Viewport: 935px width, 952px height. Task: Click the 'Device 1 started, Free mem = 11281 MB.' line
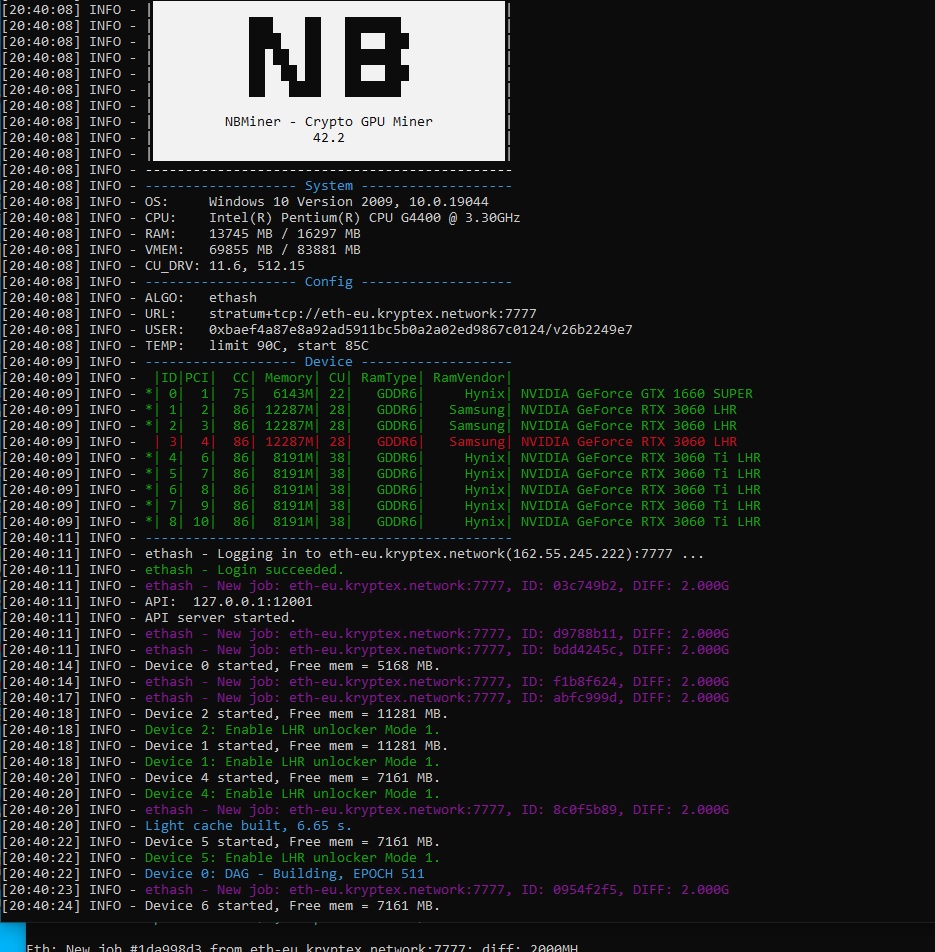(x=296, y=746)
